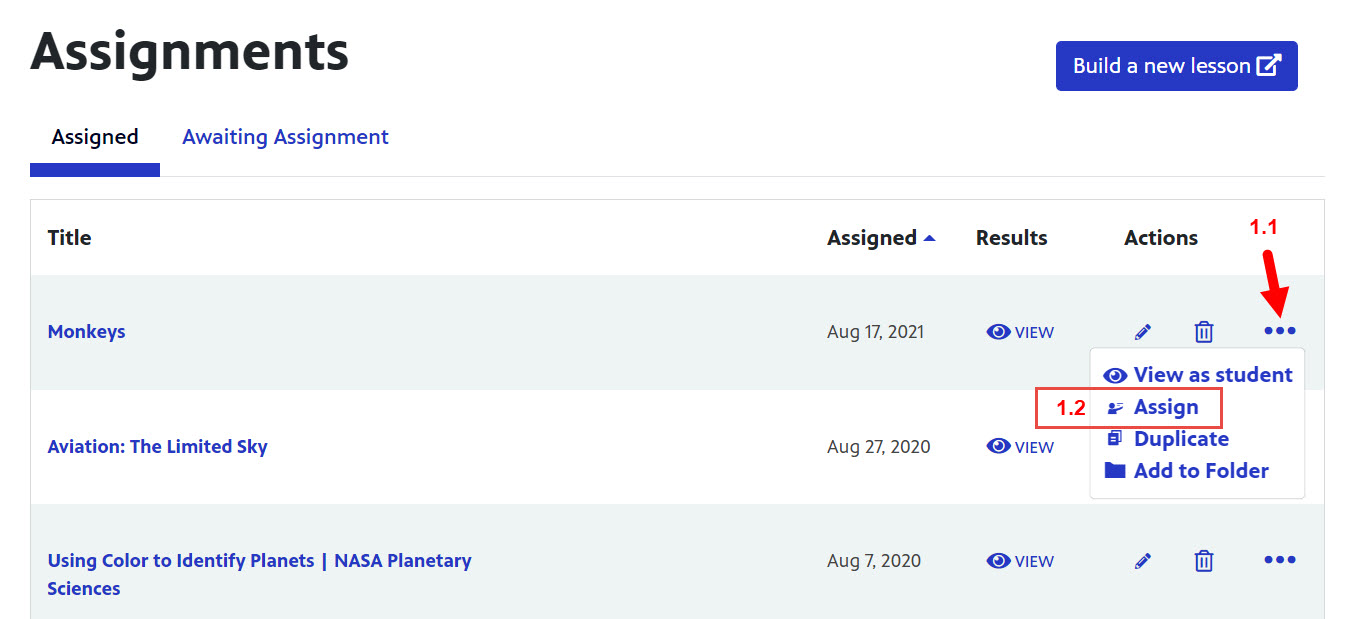Click the Title column header
The width and height of the screenshot is (1363, 619).
(69, 238)
